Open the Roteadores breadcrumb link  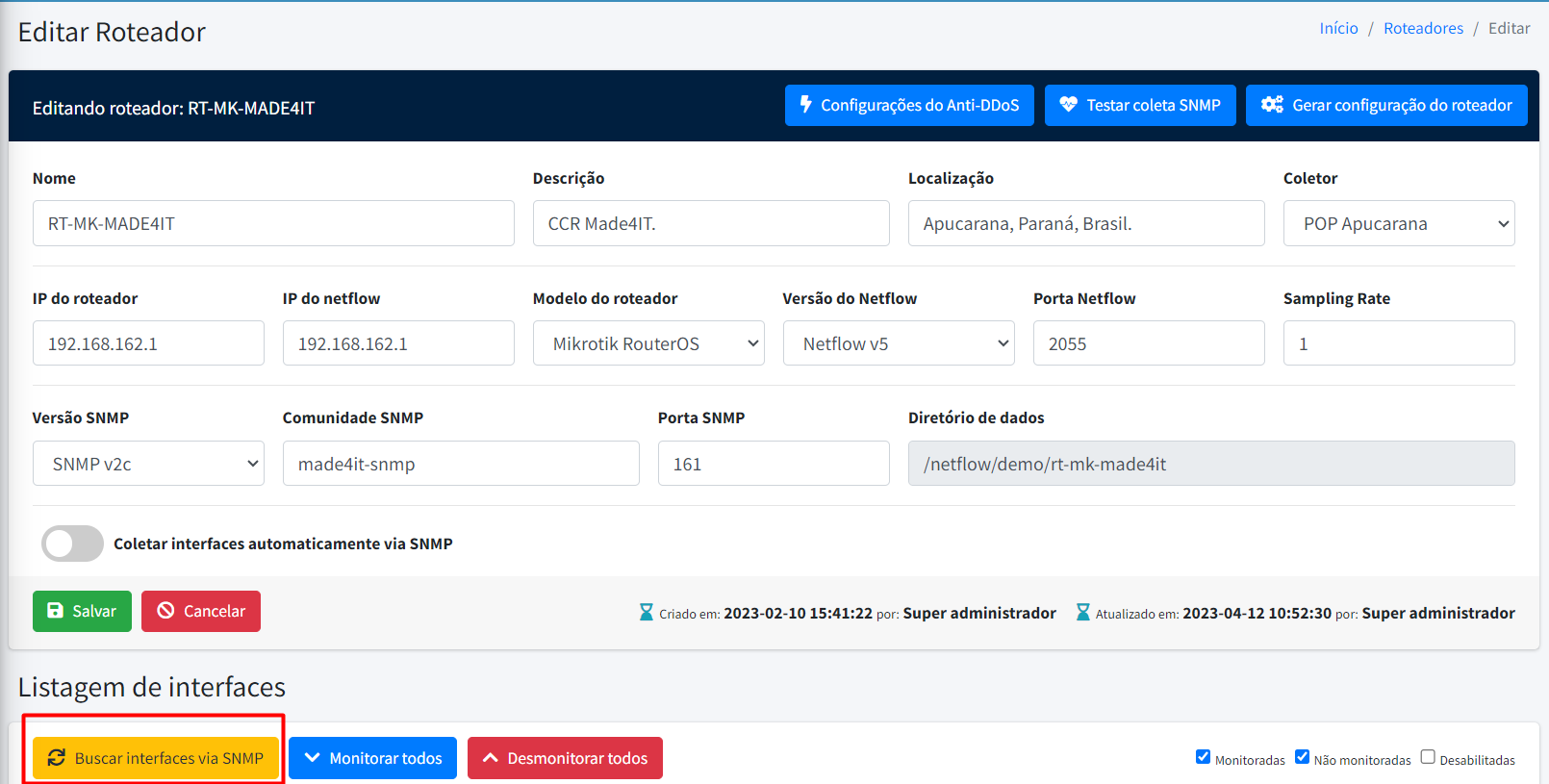(x=1423, y=28)
